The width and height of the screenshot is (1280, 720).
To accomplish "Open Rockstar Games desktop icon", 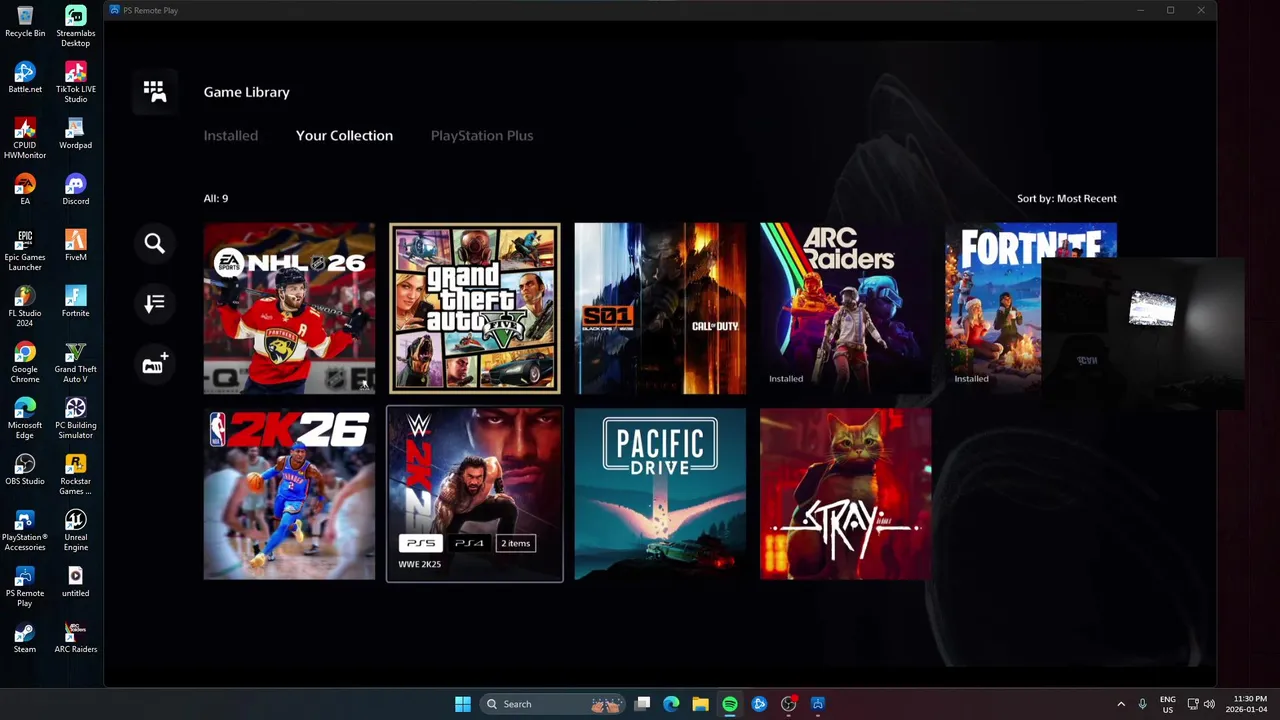I will pyautogui.click(x=75, y=474).
